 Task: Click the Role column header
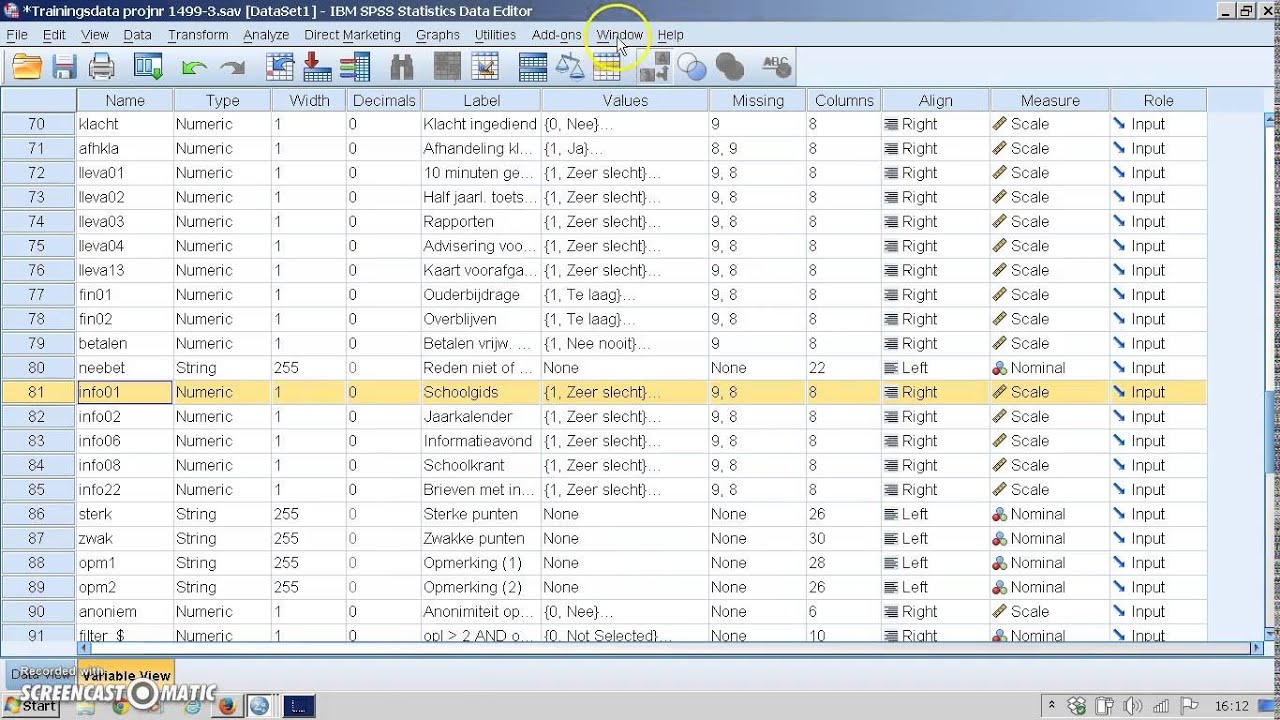click(x=1158, y=100)
